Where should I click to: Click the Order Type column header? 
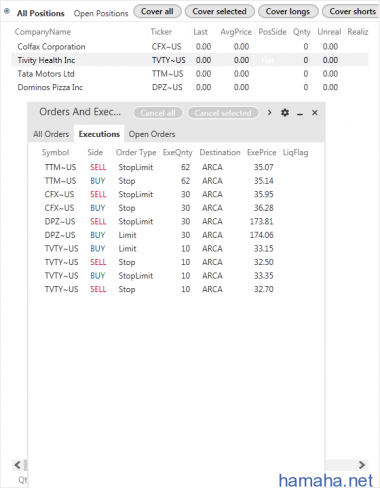click(x=136, y=153)
